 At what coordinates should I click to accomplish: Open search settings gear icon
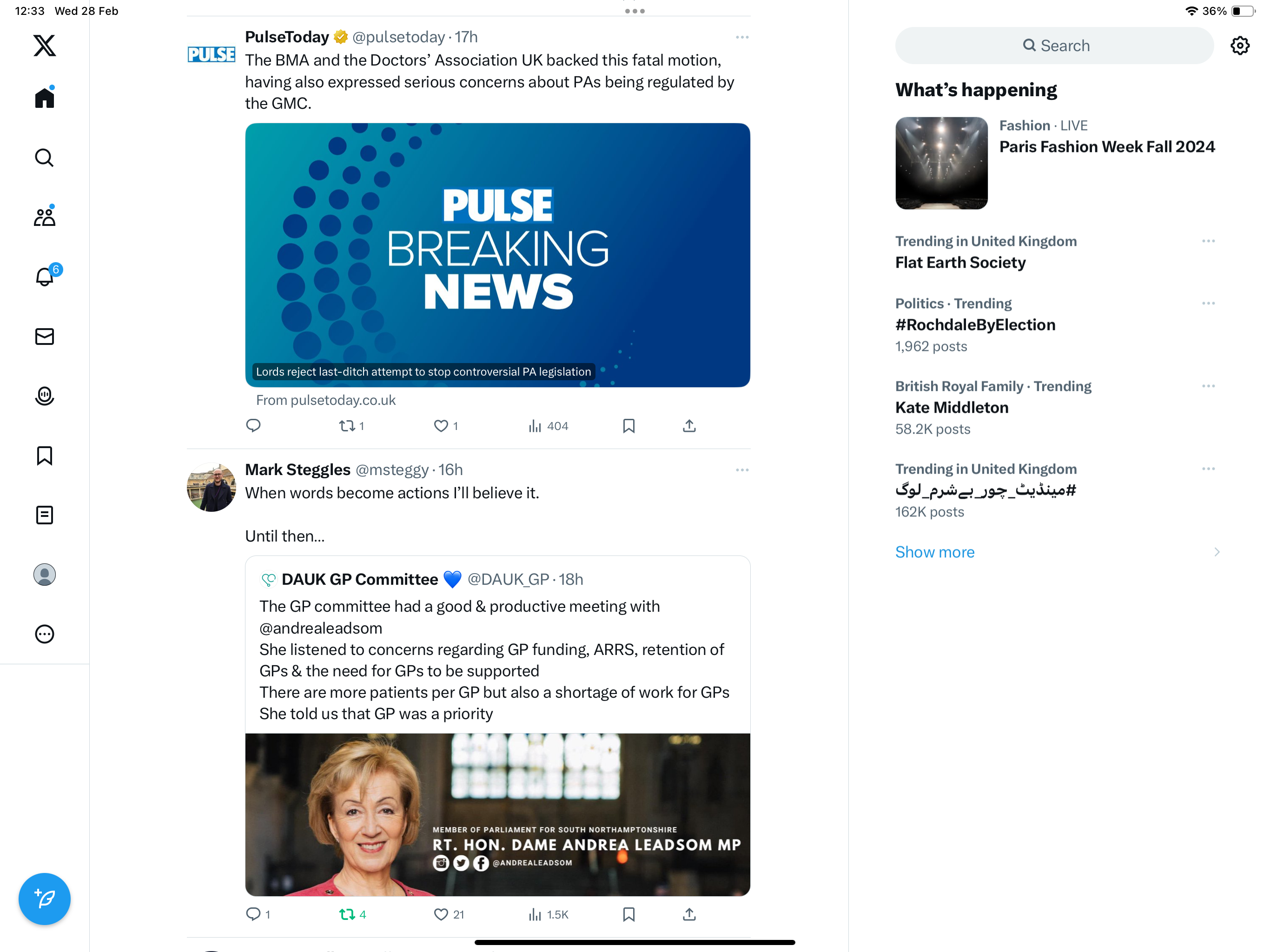(1240, 46)
